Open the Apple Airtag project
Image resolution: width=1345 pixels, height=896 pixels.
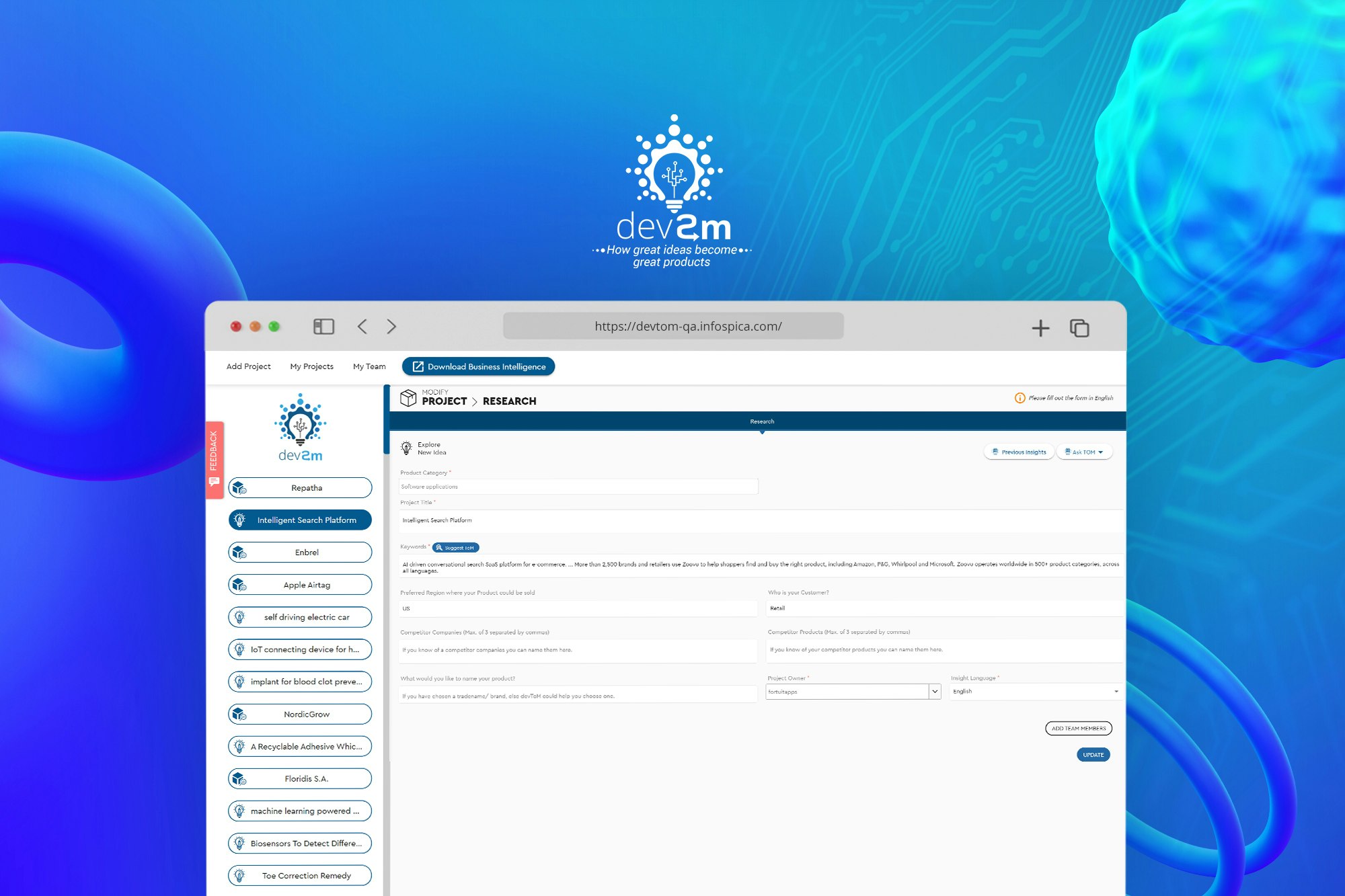[300, 585]
